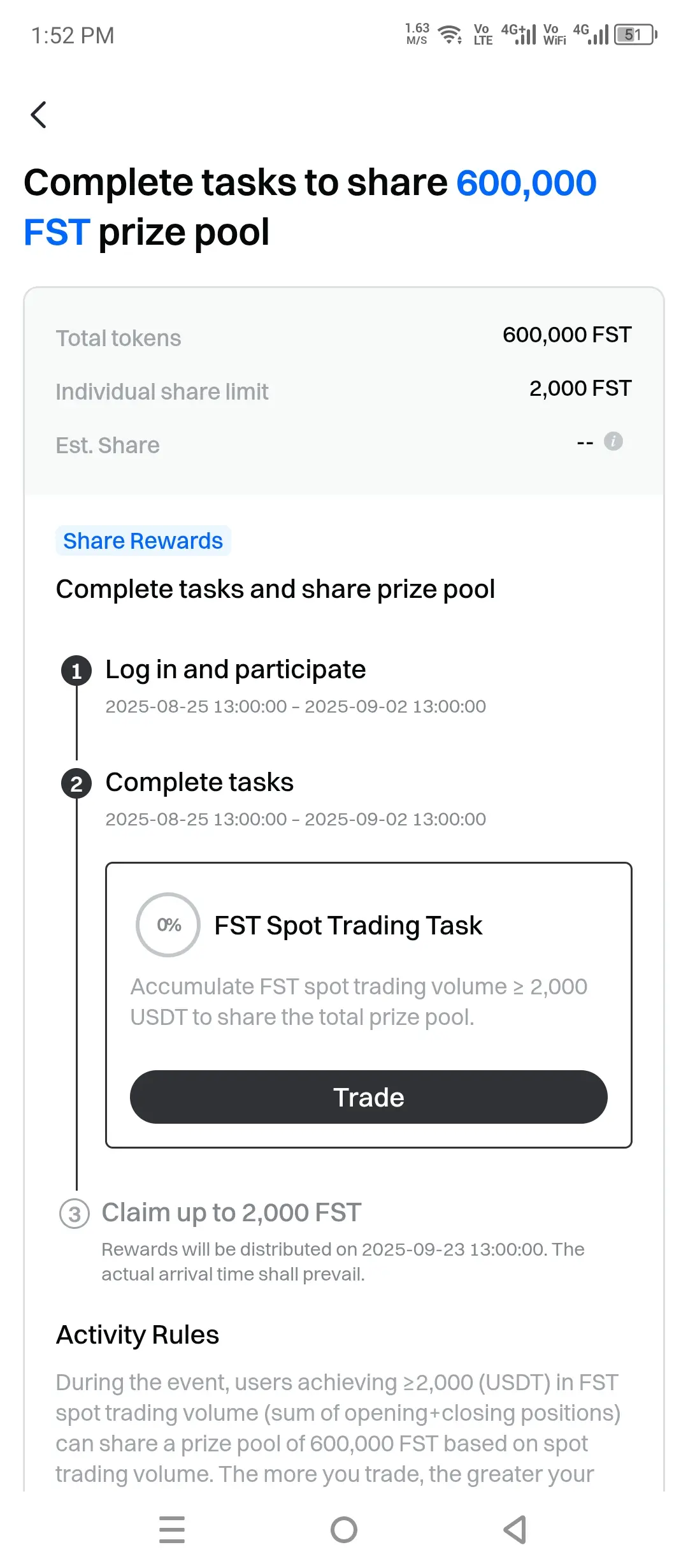Tap the Activity Rules heading
Viewport: 688px width, 1568px height.
click(138, 1335)
